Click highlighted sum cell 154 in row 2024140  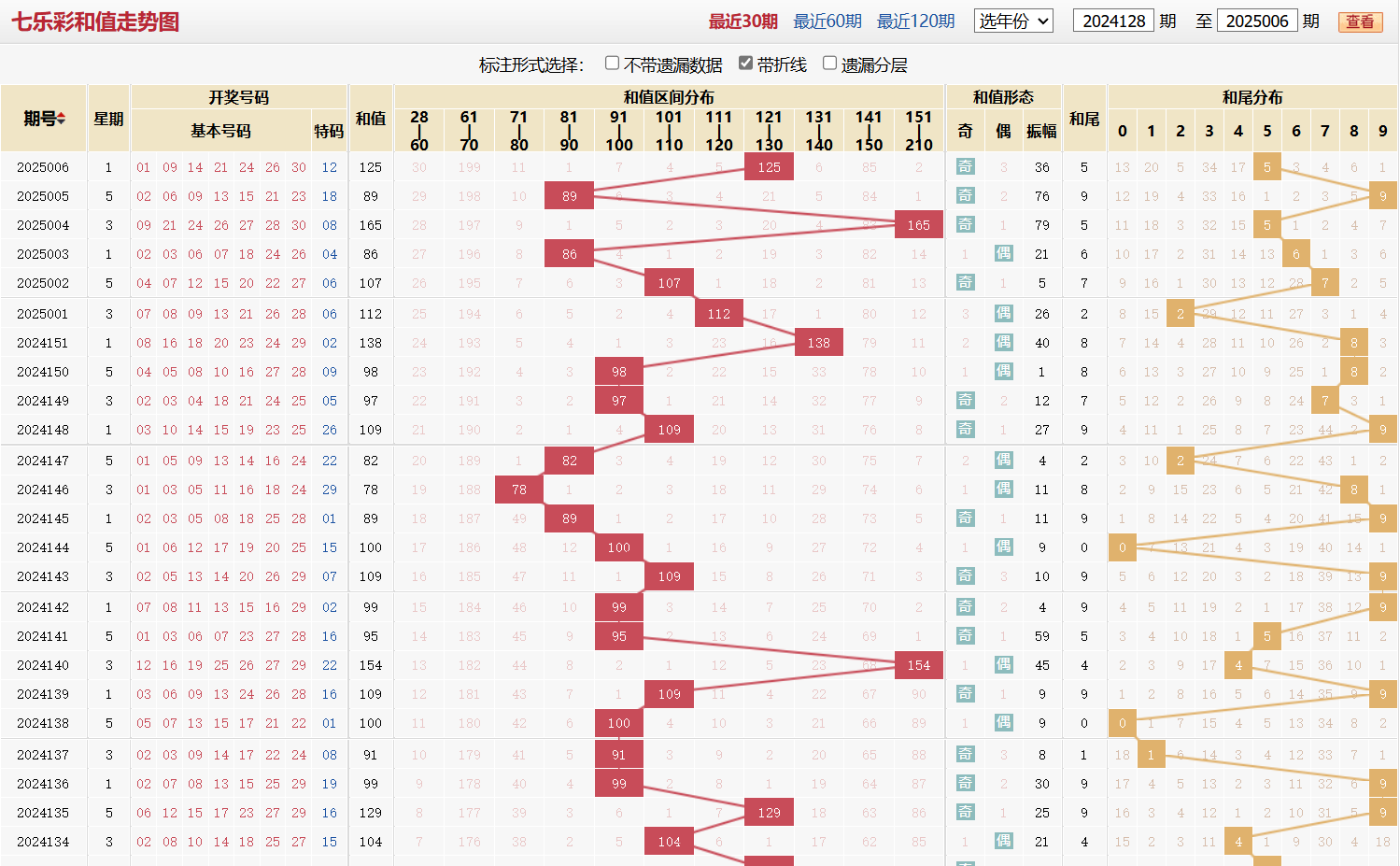click(919, 665)
